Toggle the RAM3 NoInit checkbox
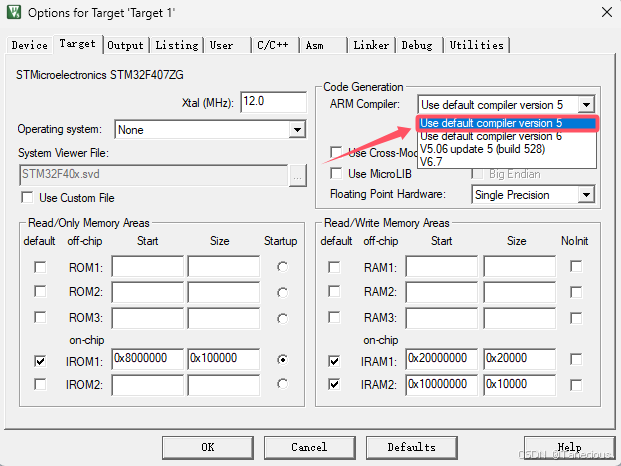621x466 pixels. 576,318
